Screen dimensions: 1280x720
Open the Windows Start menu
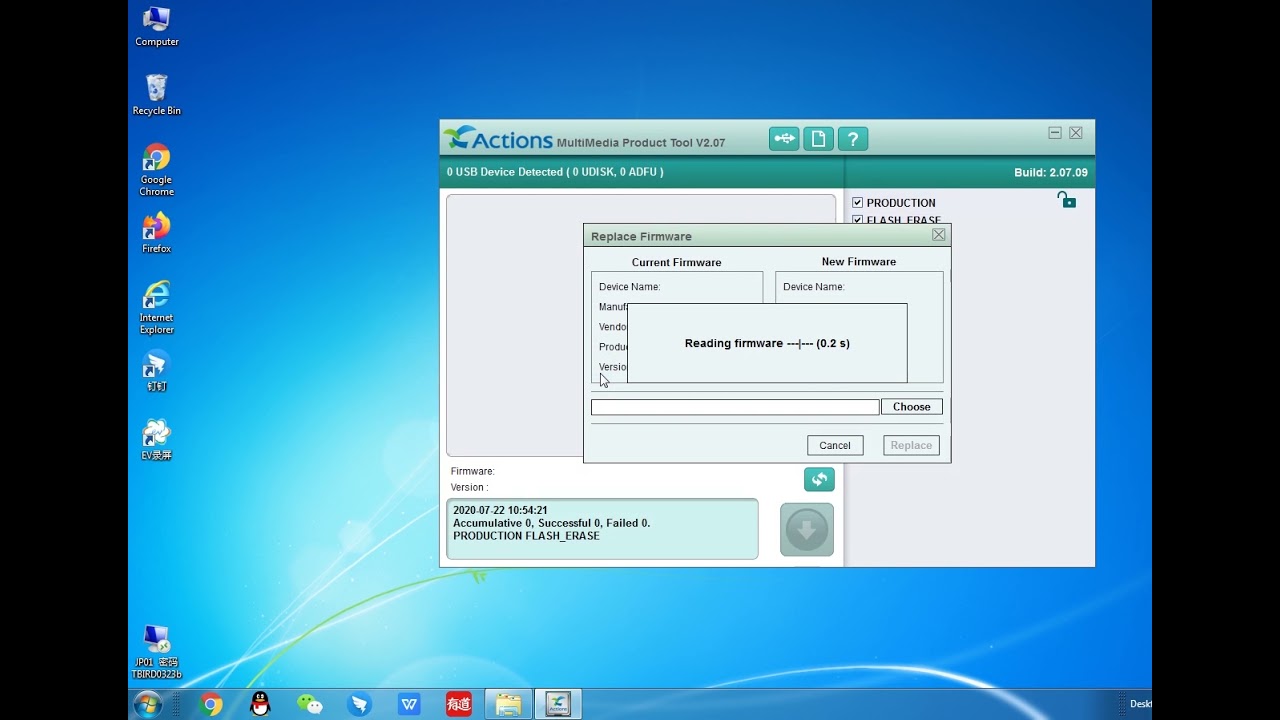pyautogui.click(x=147, y=704)
